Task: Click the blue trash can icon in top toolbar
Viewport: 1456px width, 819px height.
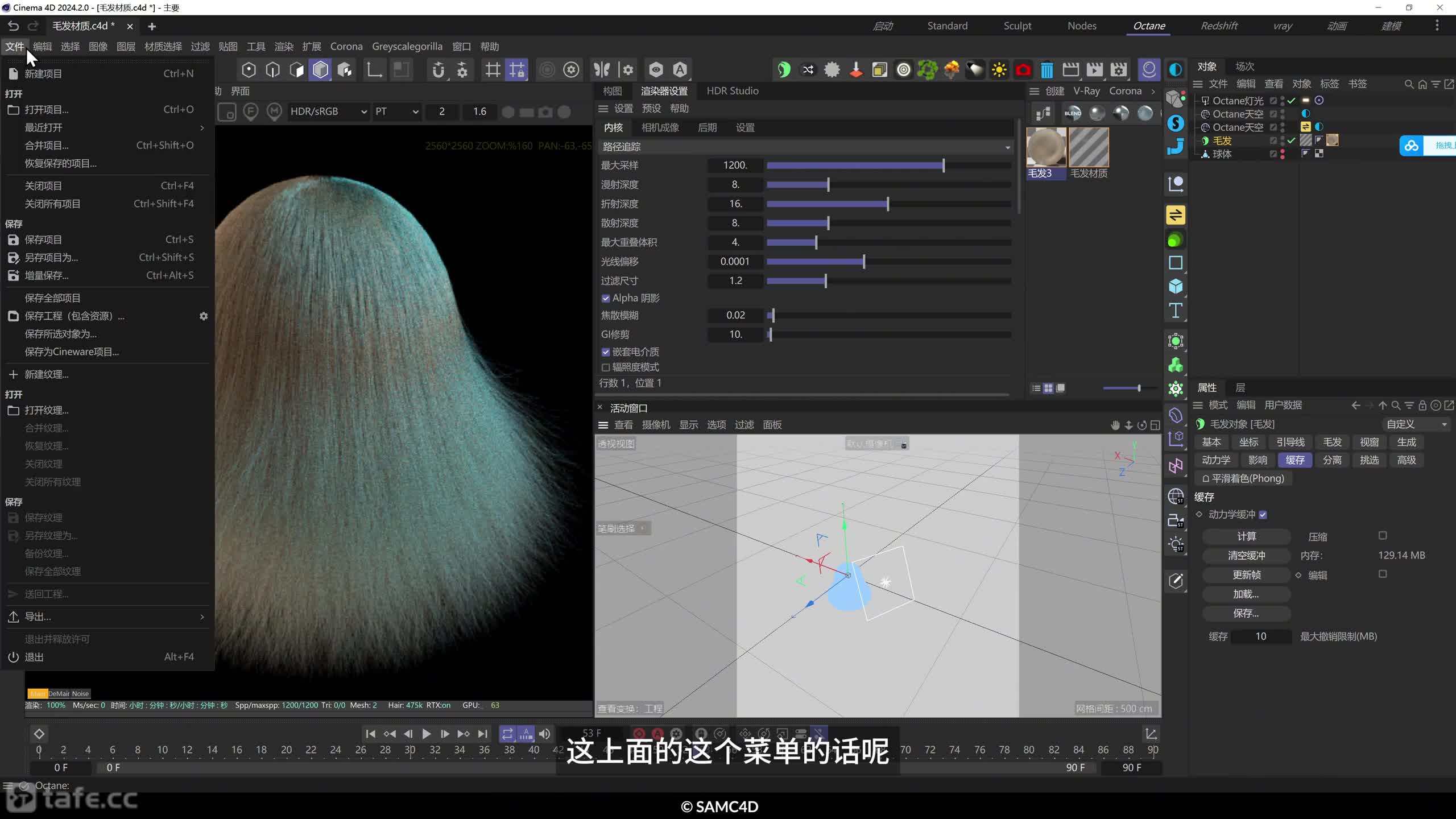Action: (x=1046, y=69)
